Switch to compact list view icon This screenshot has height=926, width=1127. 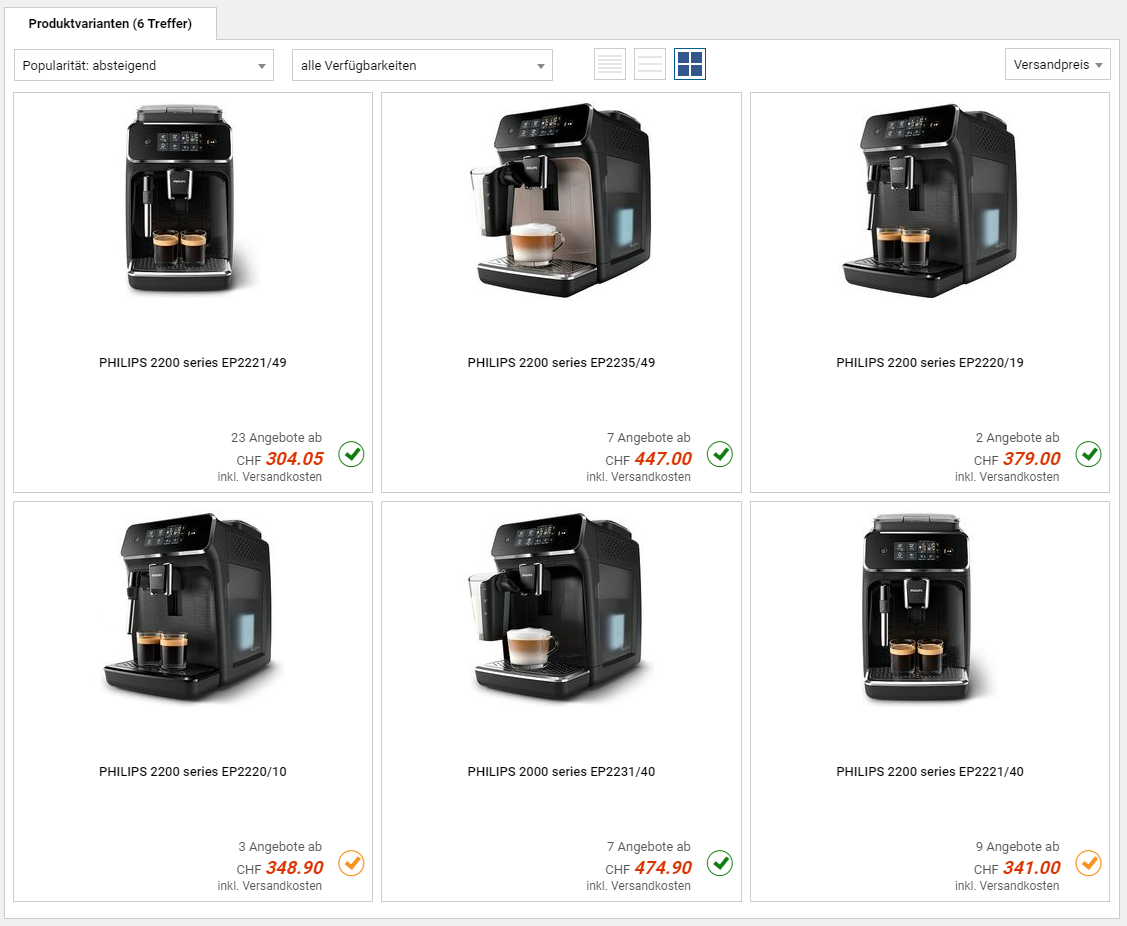(x=650, y=64)
